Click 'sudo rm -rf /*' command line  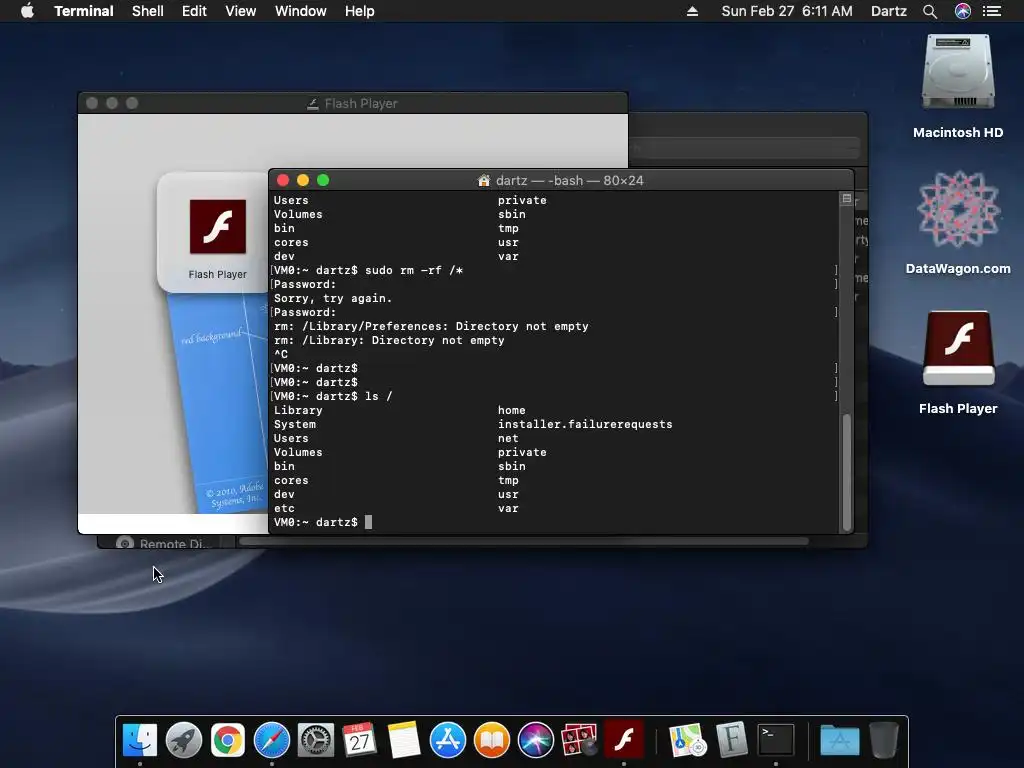[414, 270]
